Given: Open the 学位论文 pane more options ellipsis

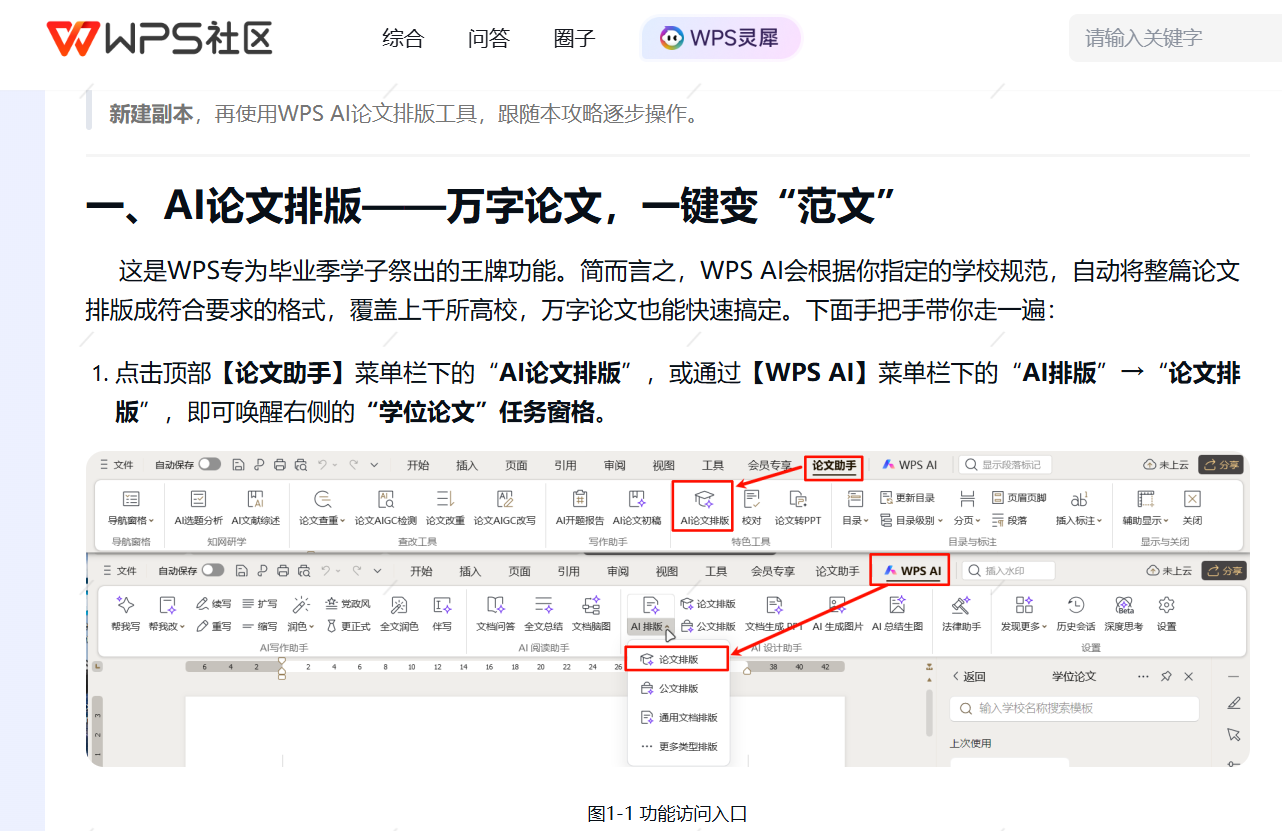Looking at the screenshot, I should point(1143,676).
